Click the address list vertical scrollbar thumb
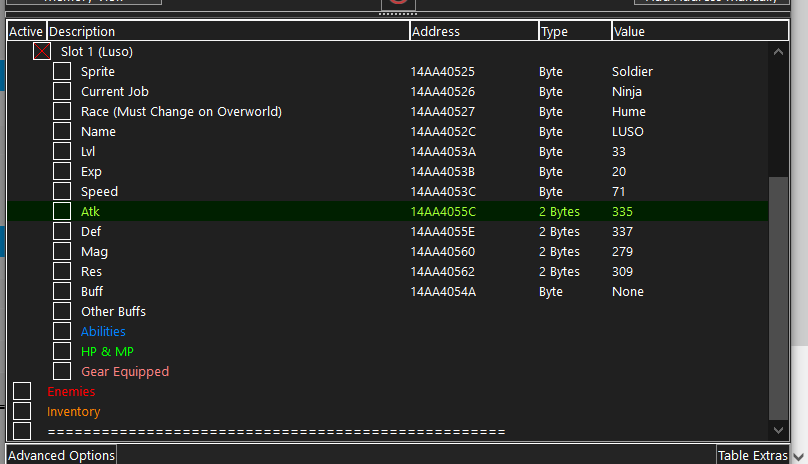The width and height of the screenshot is (808, 464). (x=779, y=300)
